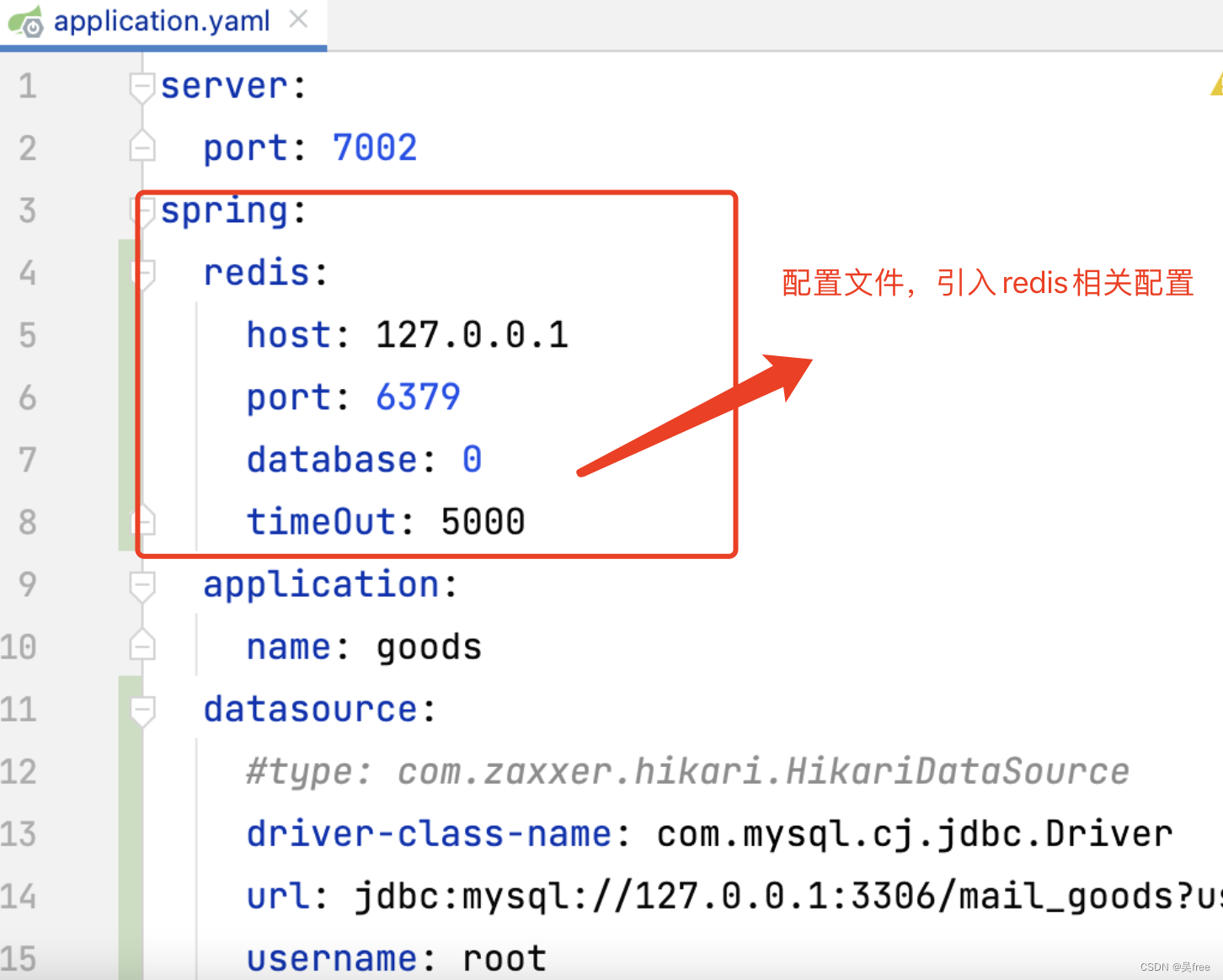The width and height of the screenshot is (1223, 980).
Task: Place cursor on 'server:' key
Action: 234,86
